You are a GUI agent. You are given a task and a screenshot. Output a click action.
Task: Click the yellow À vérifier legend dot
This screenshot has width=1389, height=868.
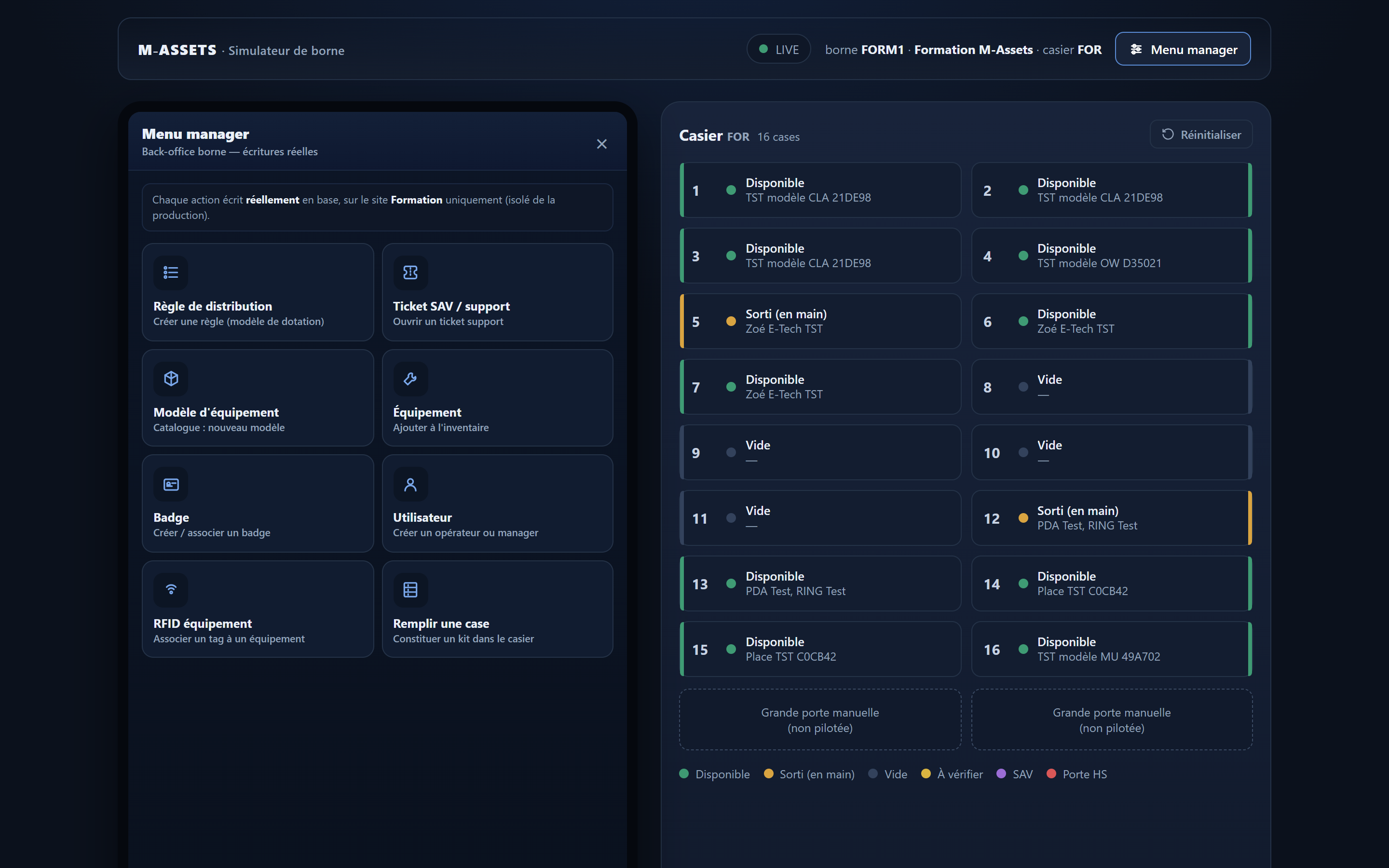[926, 774]
